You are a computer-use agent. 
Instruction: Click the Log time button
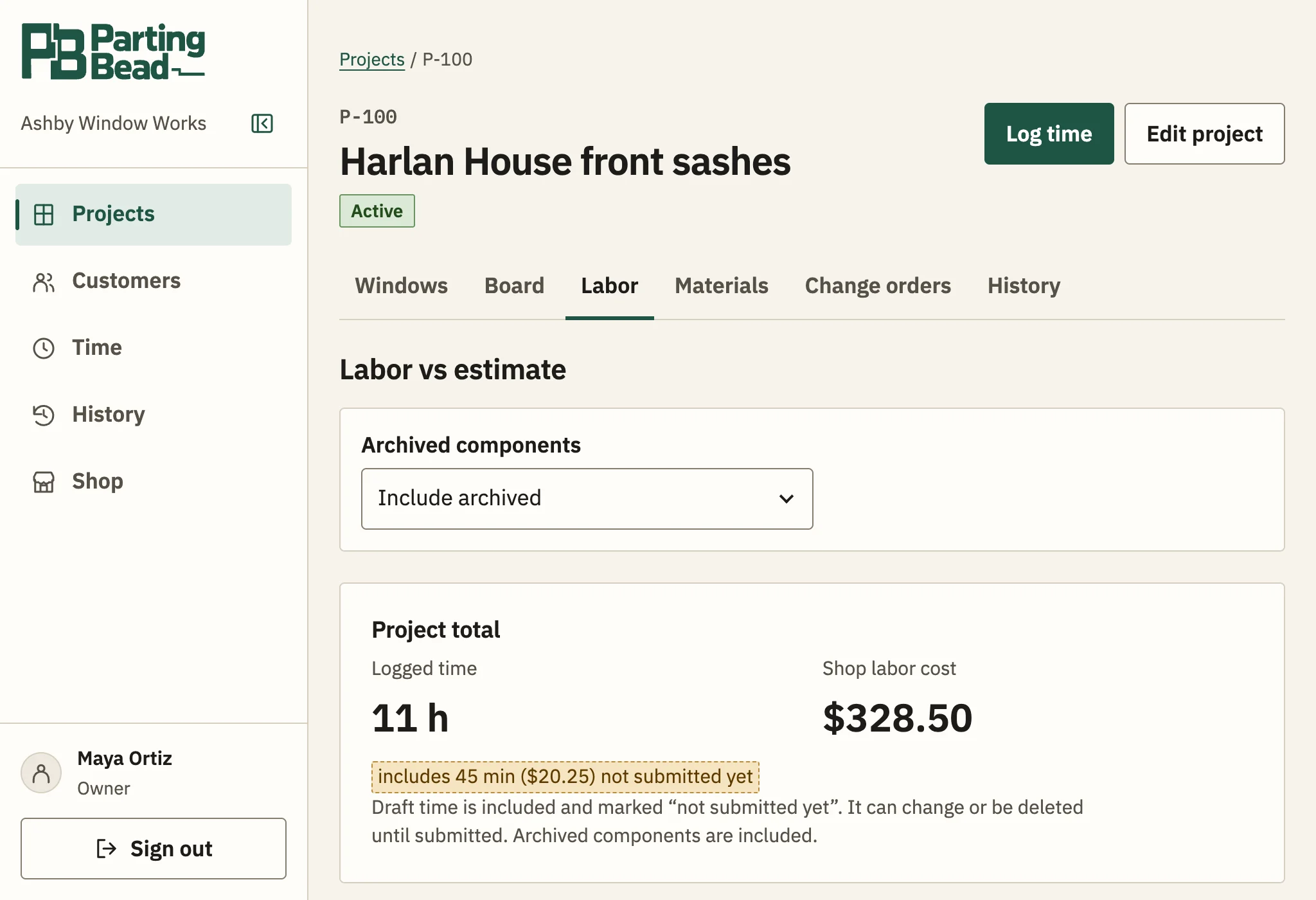coord(1049,134)
